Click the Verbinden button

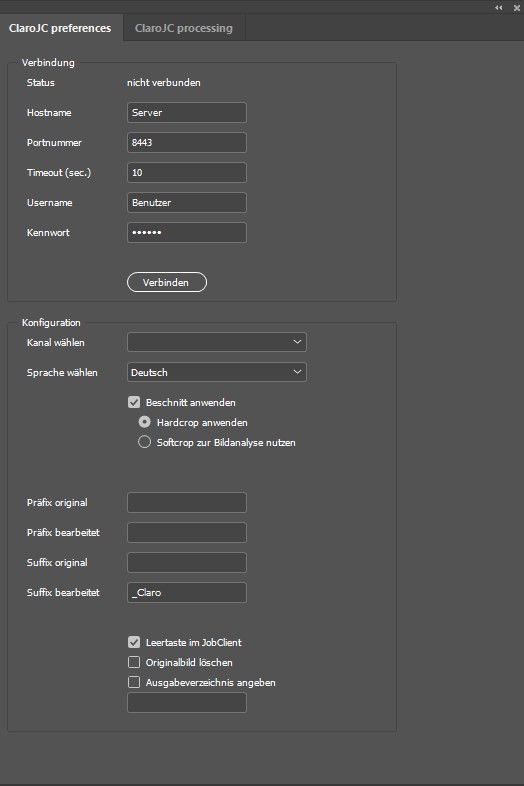[166, 282]
